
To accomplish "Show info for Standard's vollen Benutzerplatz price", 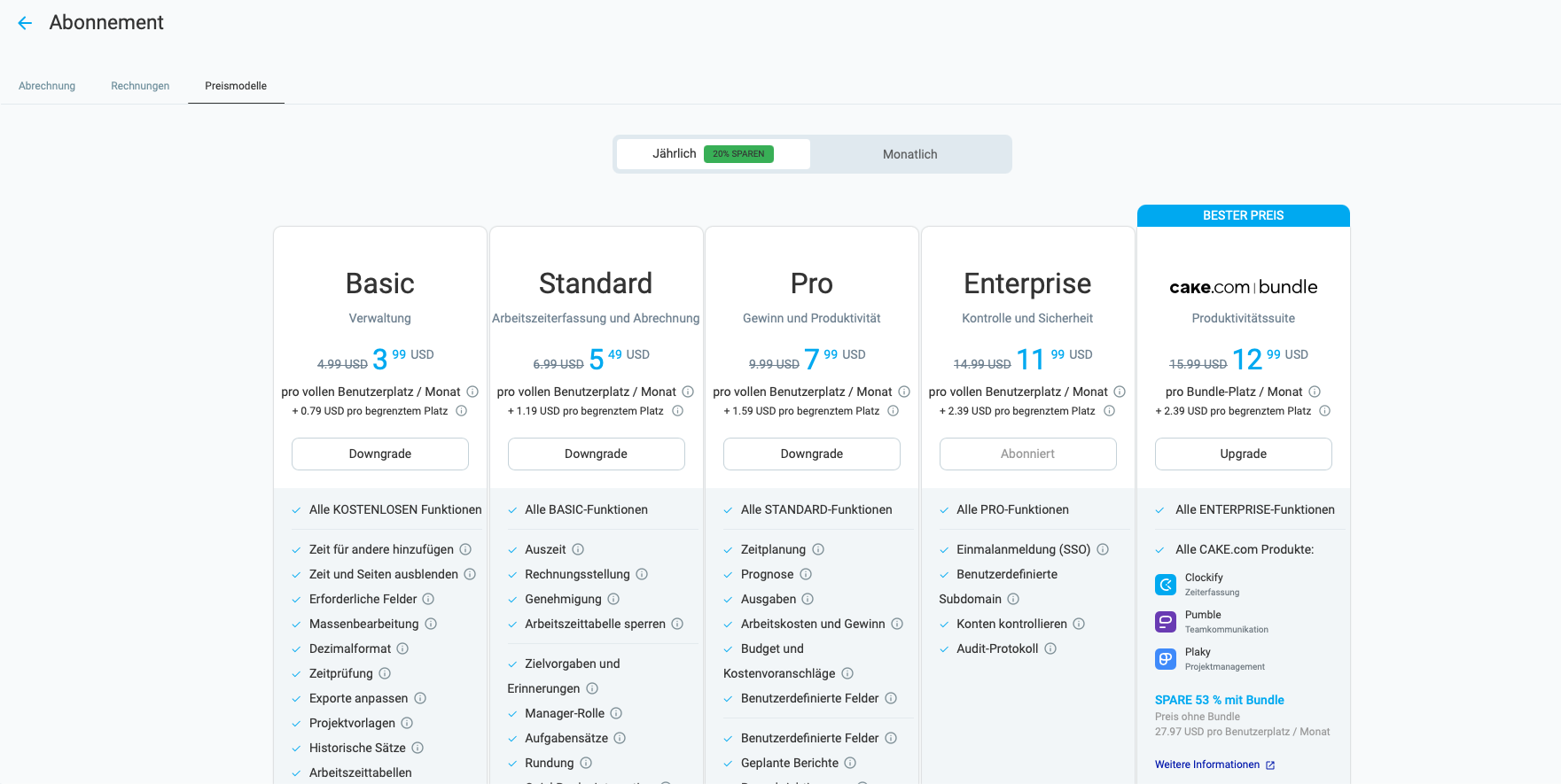I will coord(688,392).
